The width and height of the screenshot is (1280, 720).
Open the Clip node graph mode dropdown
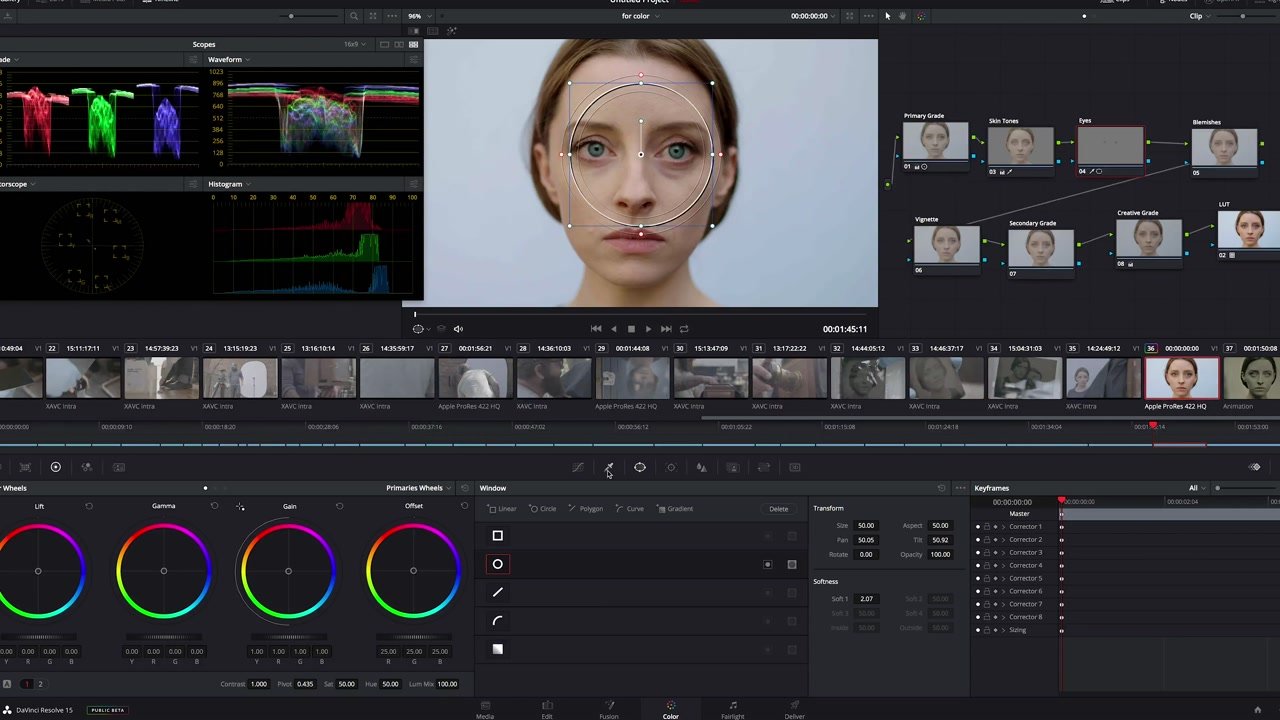point(1199,16)
